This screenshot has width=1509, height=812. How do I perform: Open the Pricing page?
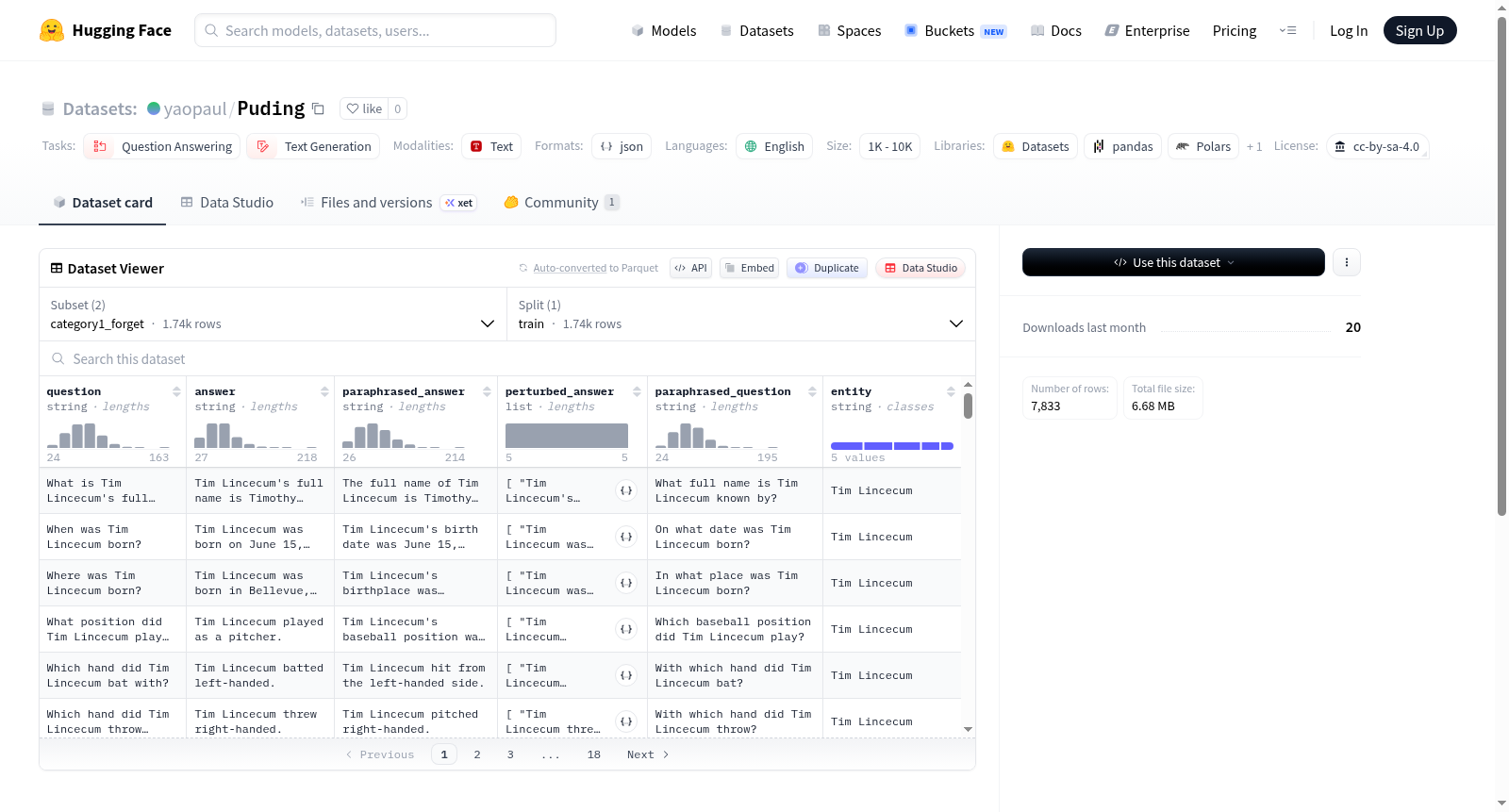[1235, 30]
